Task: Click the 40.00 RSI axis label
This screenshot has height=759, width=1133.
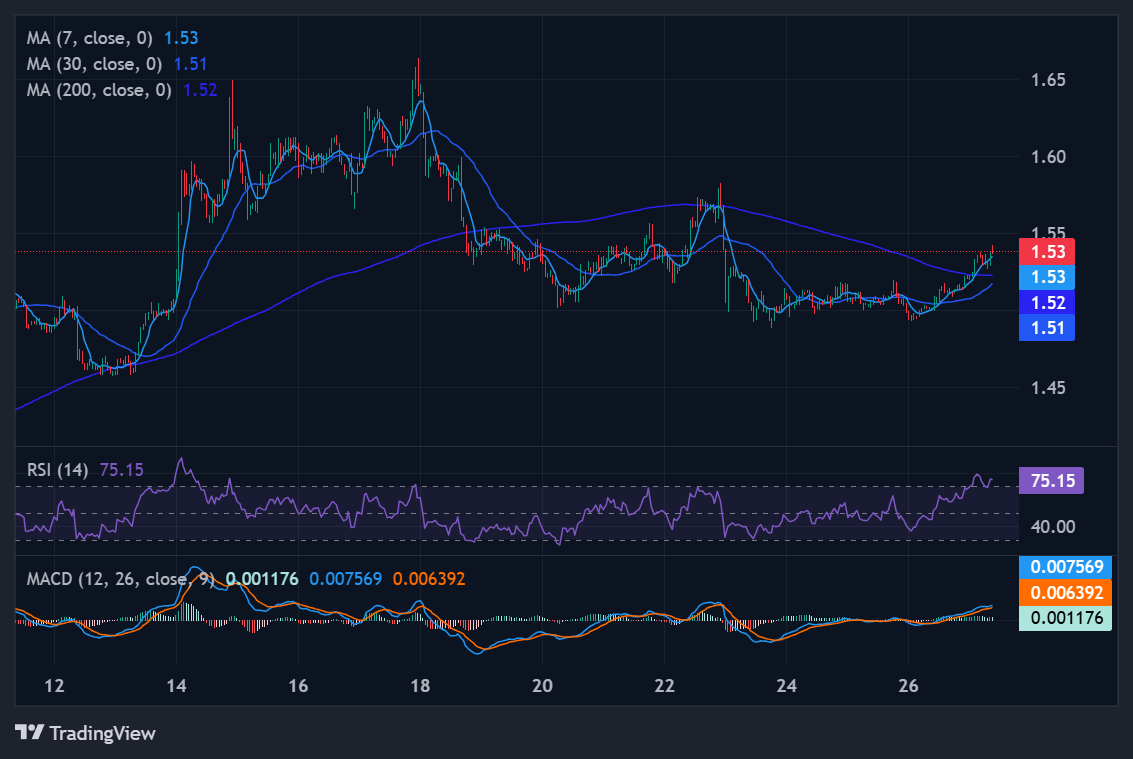Action: click(x=1050, y=526)
